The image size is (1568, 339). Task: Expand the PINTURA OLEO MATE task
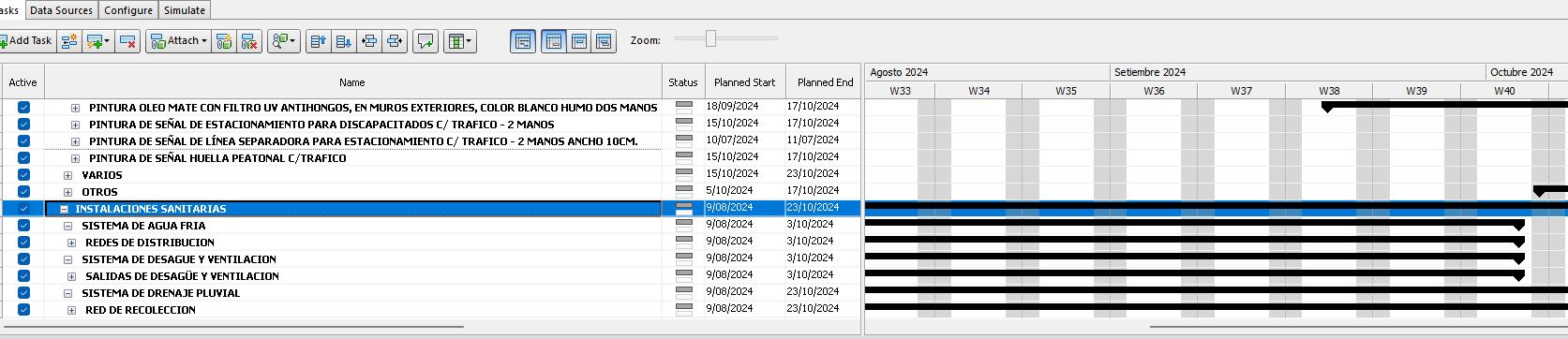click(76, 108)
